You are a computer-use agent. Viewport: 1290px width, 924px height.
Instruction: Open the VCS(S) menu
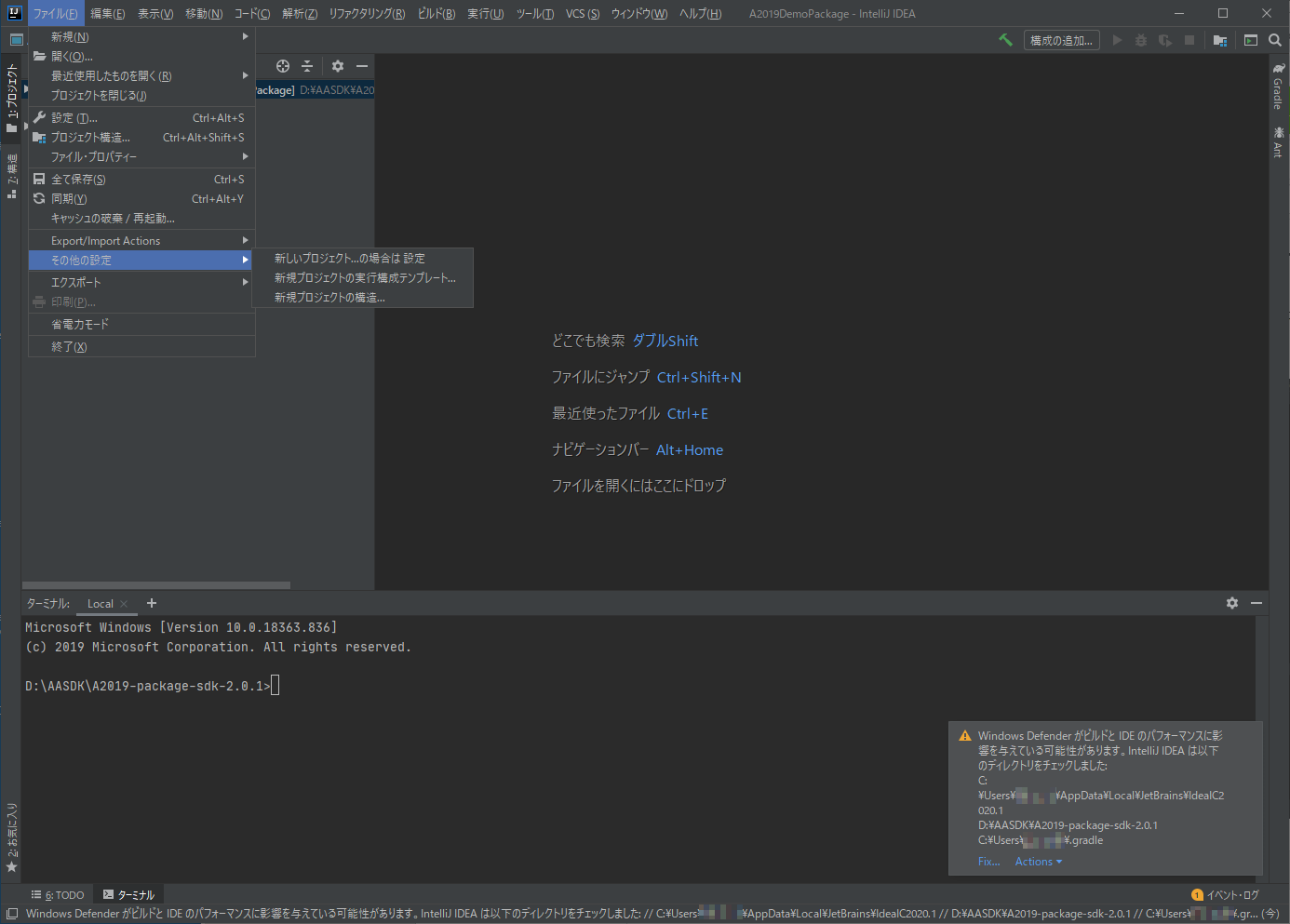click(583, 13)
